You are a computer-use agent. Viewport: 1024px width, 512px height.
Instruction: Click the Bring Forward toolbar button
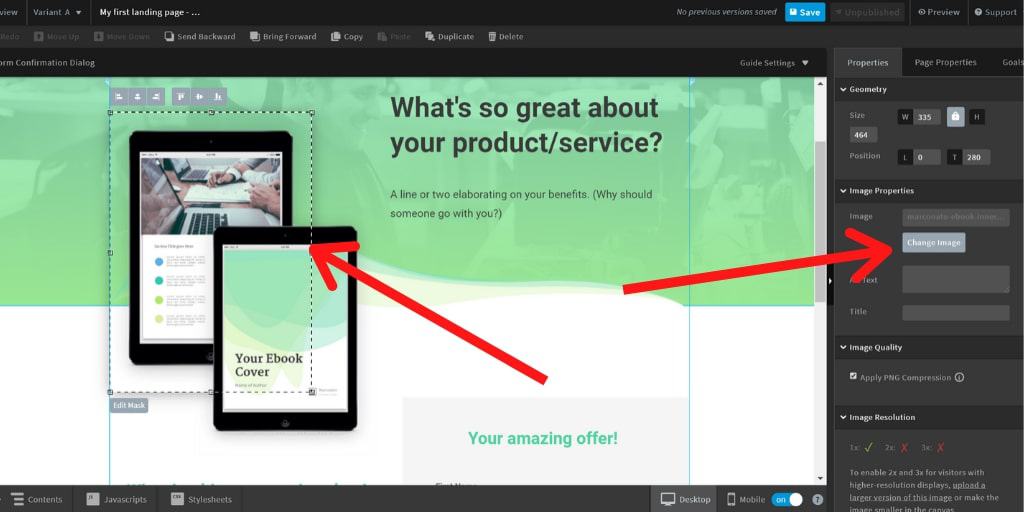click(x=283, y=37)
